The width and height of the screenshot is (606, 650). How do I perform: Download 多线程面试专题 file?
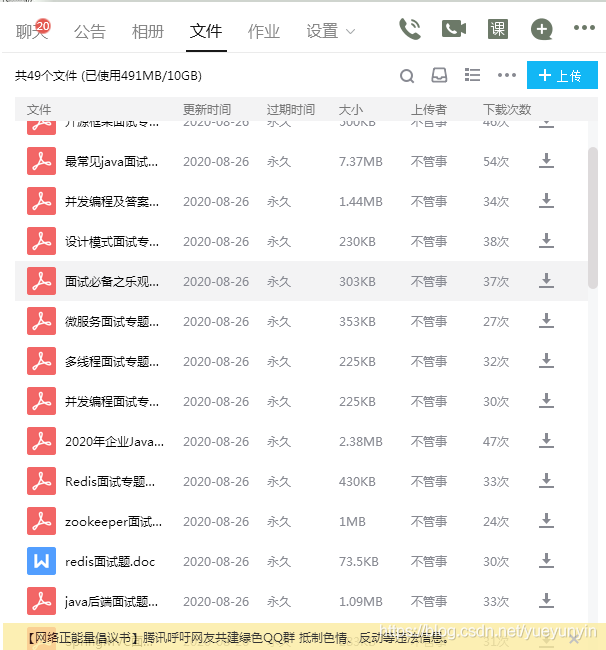click(x=546, y=361)
